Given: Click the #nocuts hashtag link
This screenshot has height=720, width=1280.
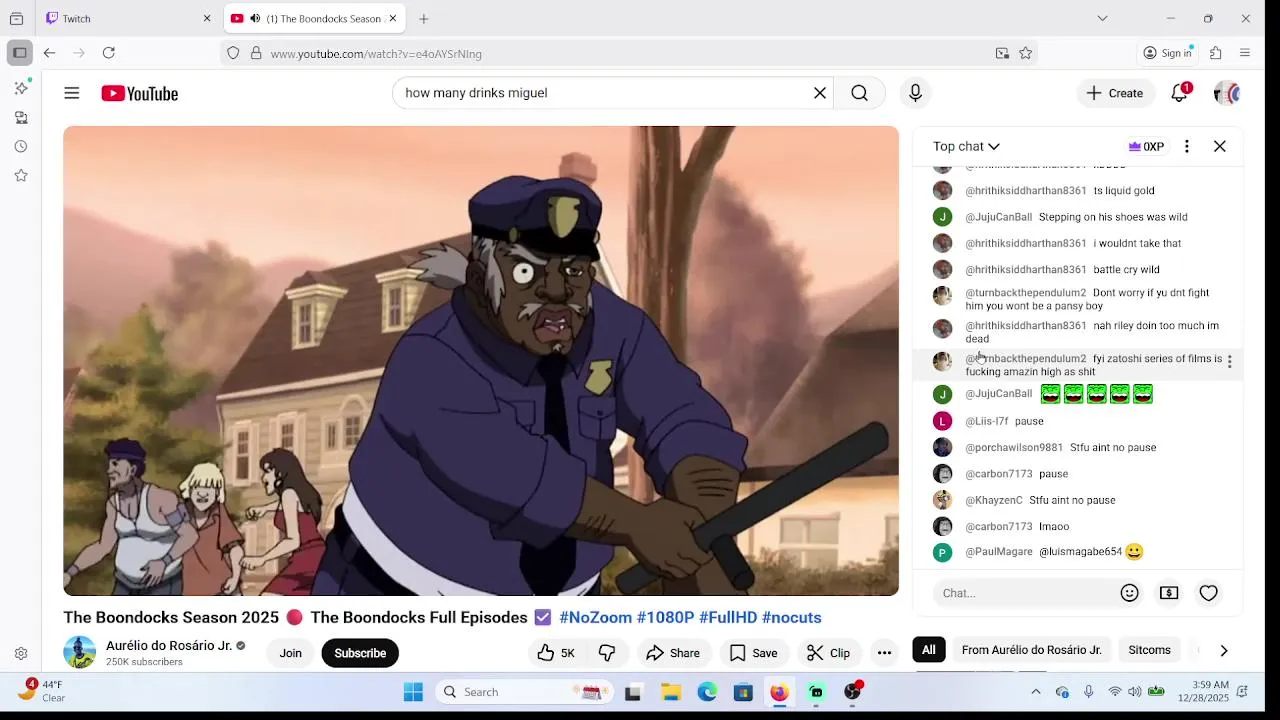Looking at the screenshot, I should (791, 618).
